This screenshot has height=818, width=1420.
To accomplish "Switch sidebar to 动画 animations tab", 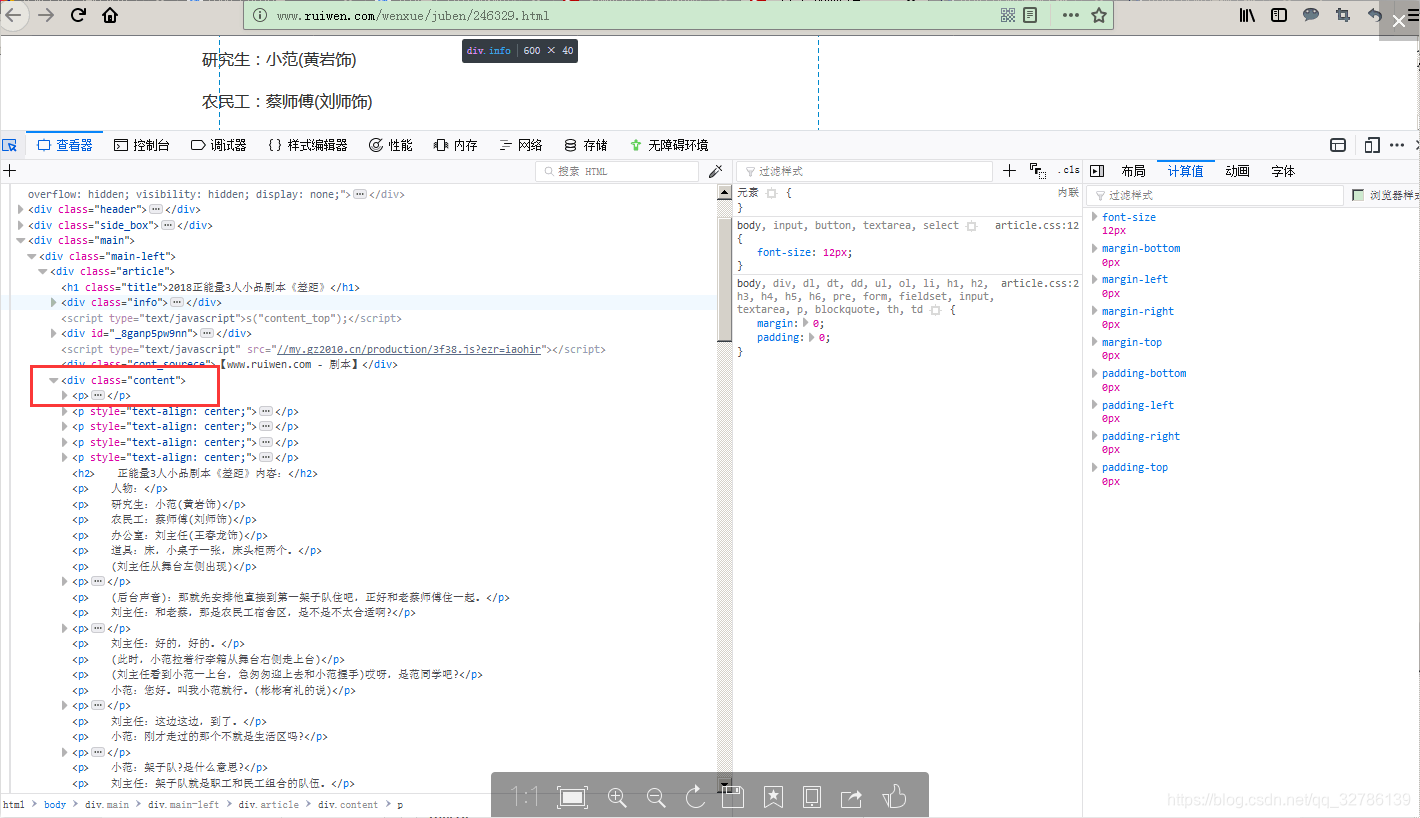I will tap(1237, 171).
